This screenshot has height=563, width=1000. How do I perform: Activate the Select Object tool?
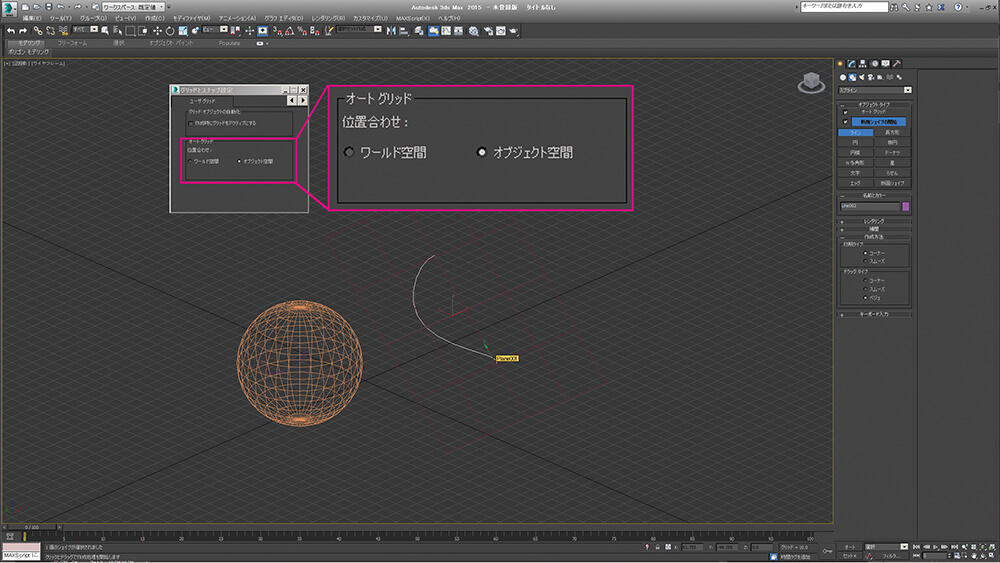coord(106,31)
